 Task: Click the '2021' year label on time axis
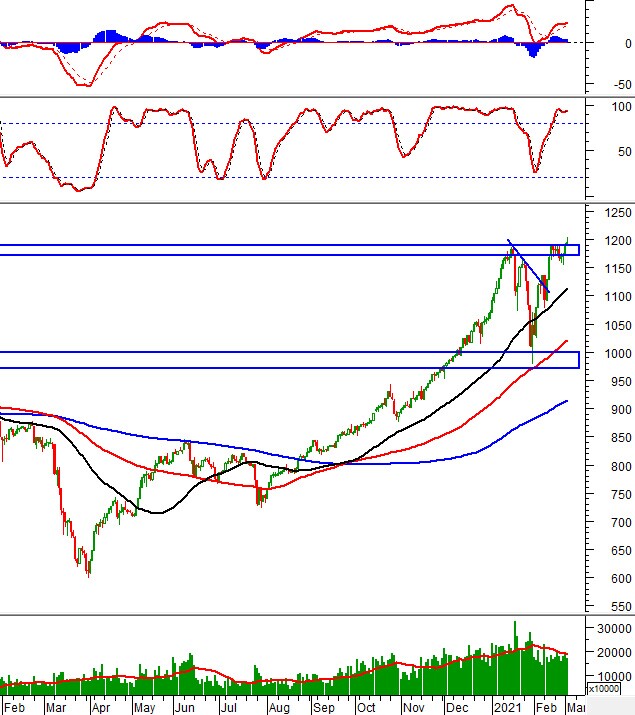[x=508, y=708]
